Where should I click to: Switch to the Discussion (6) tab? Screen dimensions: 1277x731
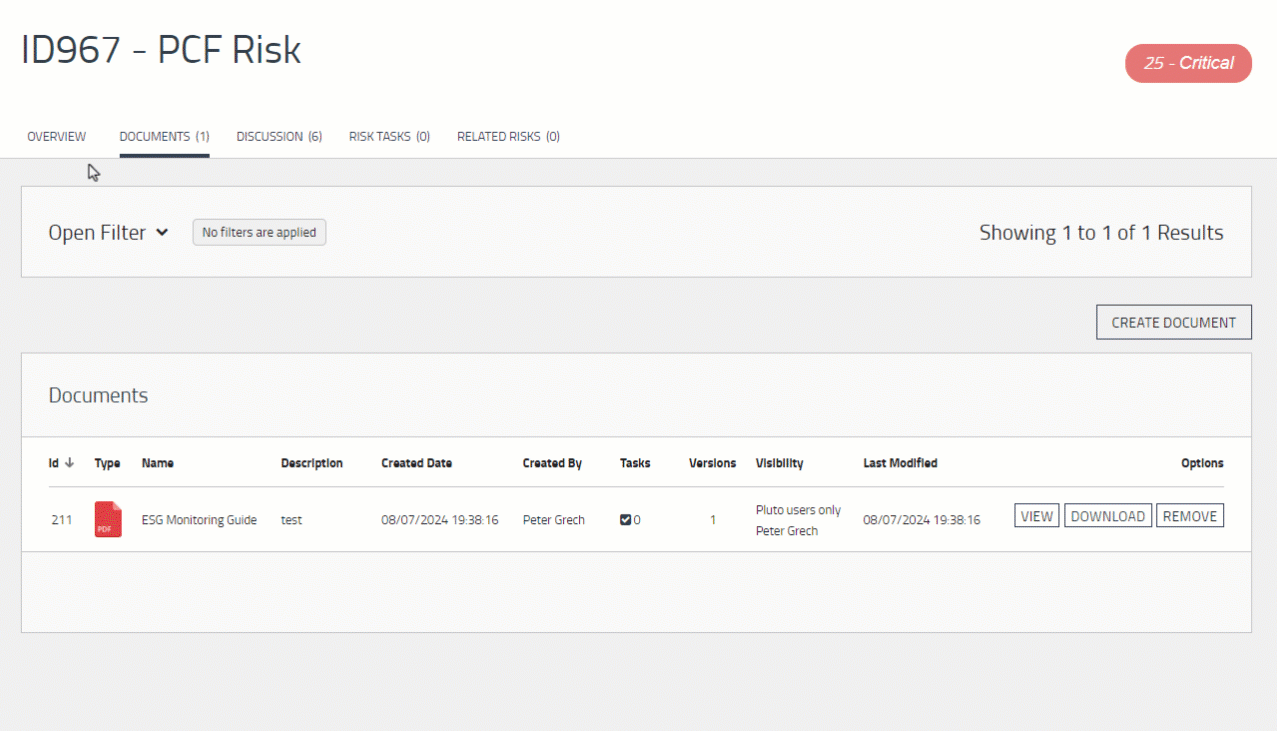279,136
